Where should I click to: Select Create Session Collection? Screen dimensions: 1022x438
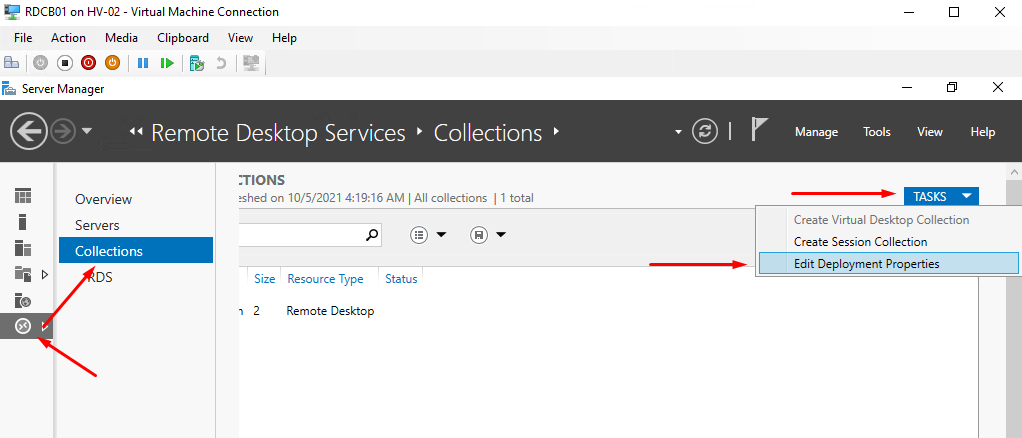click(x=860, y=242)
